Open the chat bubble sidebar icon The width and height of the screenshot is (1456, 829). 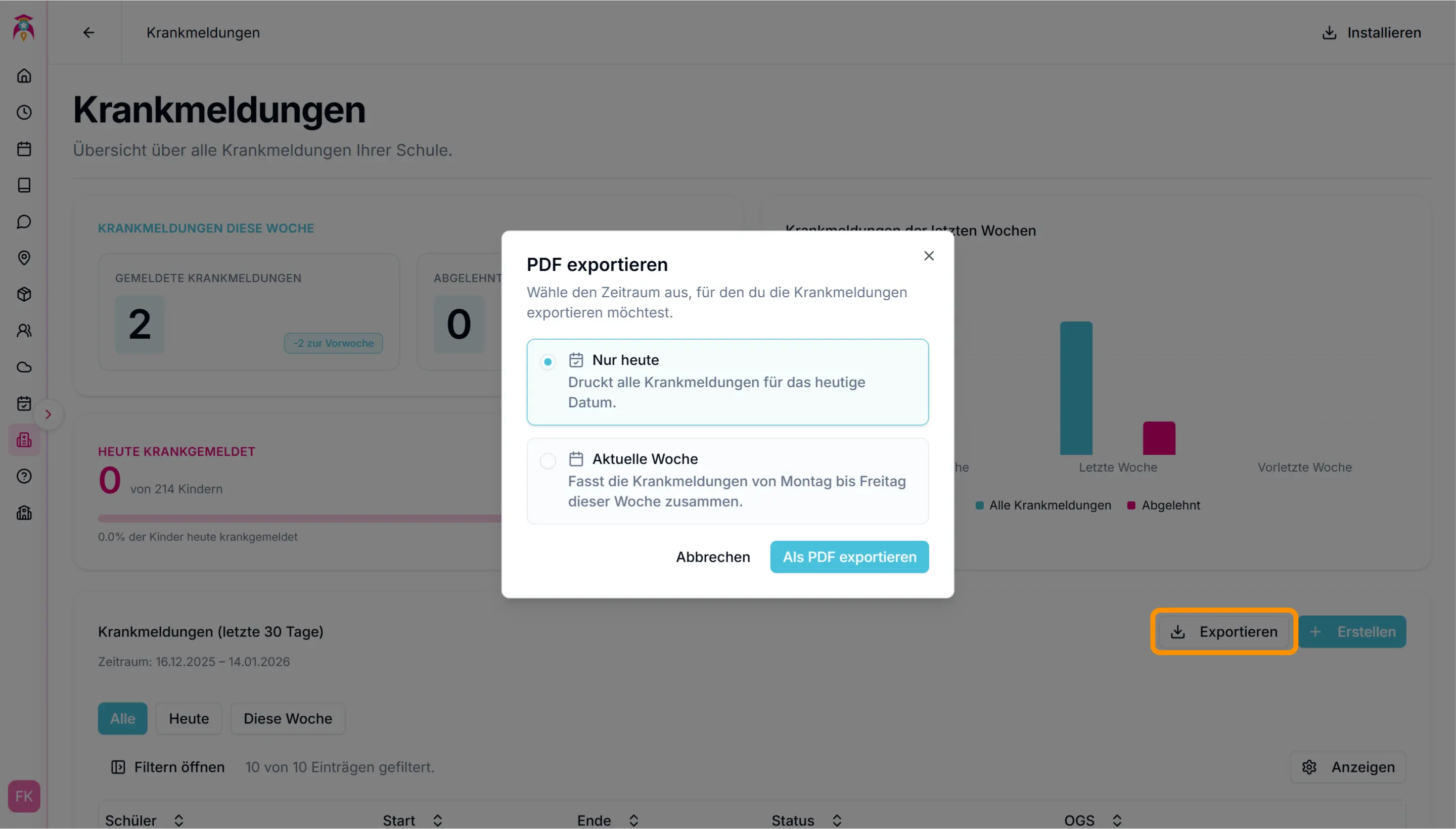(x=24, y=221)
